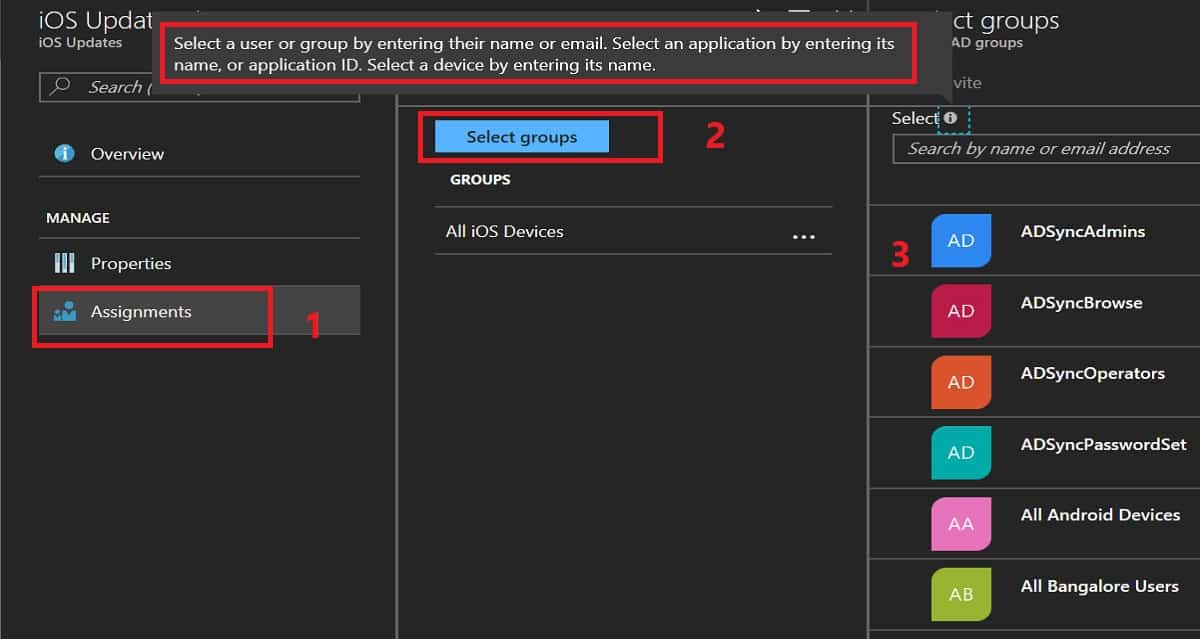Open the Properties menu item
The image size is (1200, 639).
pyautogui.click(x=199, y=263)
